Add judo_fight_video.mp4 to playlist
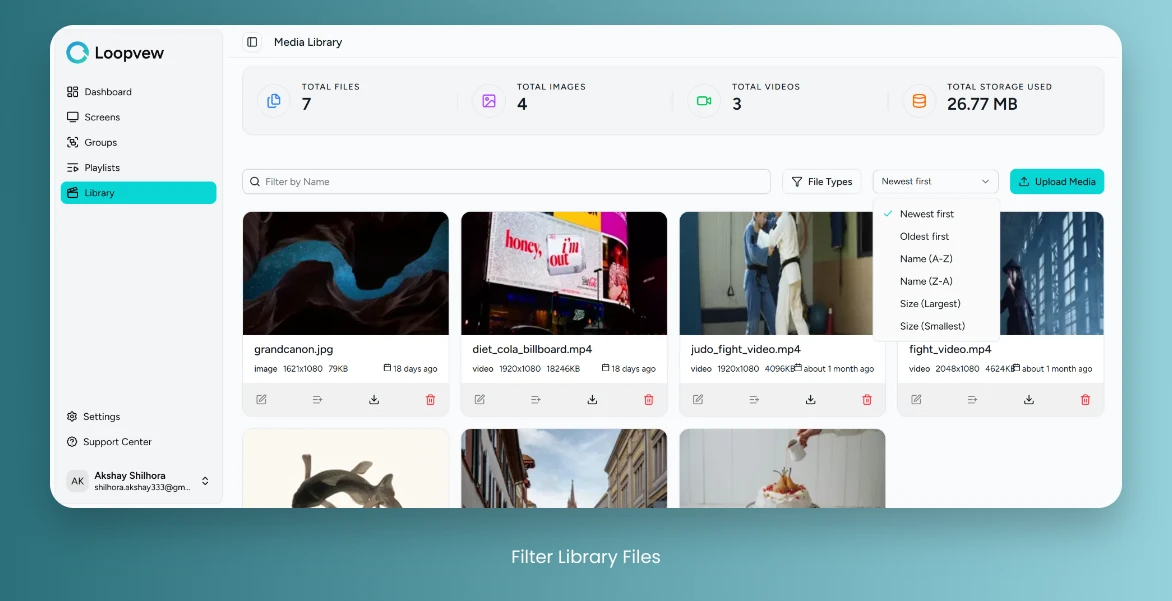 754,400
